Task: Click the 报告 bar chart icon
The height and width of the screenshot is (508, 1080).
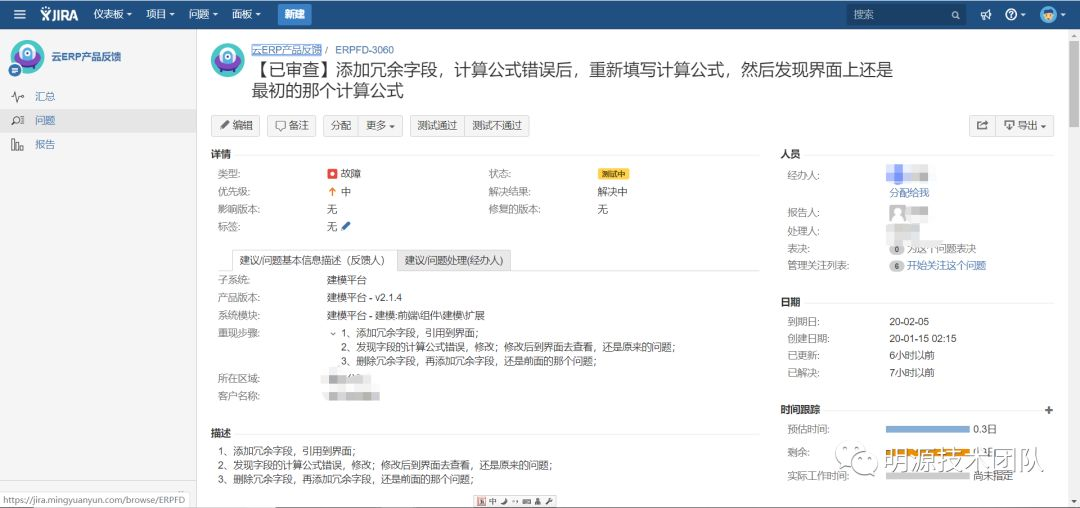Action: coord(18,145)
